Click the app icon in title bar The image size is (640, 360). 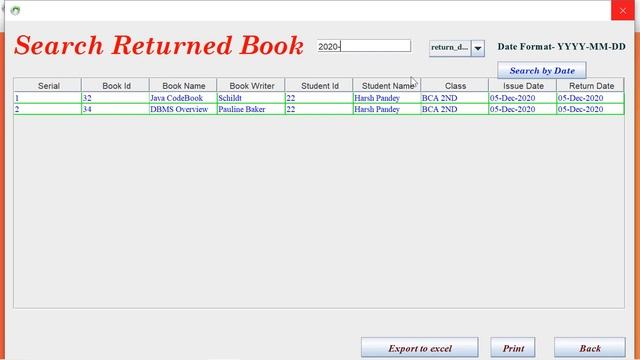16,11
